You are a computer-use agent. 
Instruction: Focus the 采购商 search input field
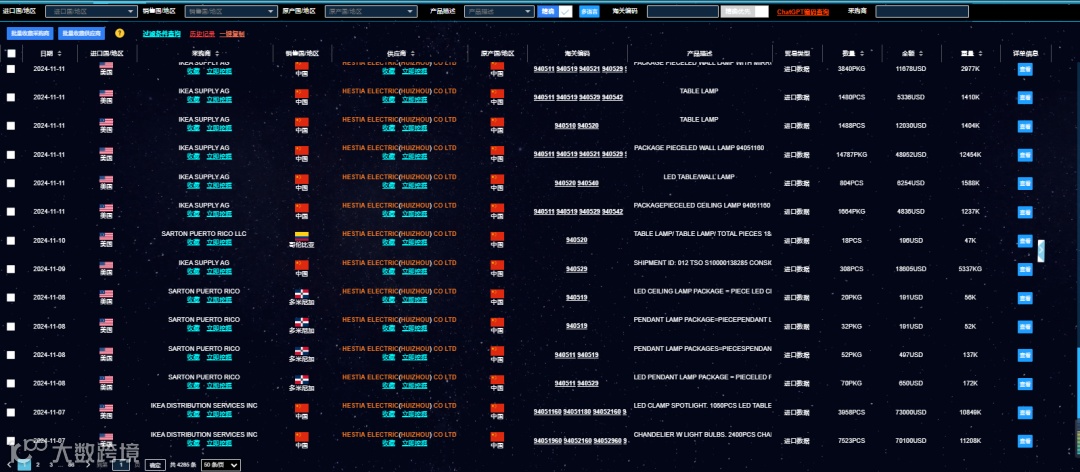(x=922, y=12)
